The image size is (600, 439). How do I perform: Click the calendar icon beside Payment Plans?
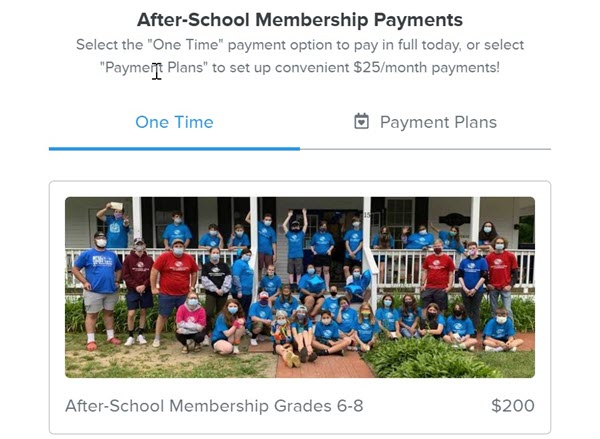[x=362, y=122]
